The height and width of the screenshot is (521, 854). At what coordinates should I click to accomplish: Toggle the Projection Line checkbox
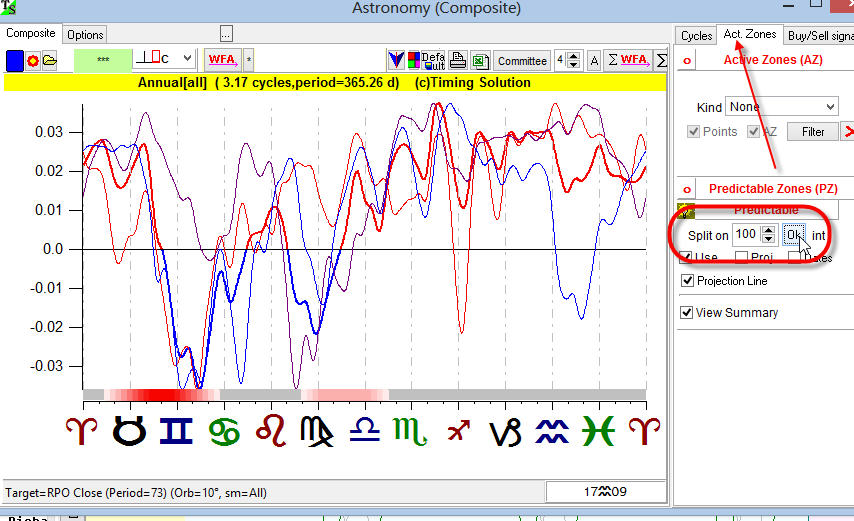click(687, 281)
